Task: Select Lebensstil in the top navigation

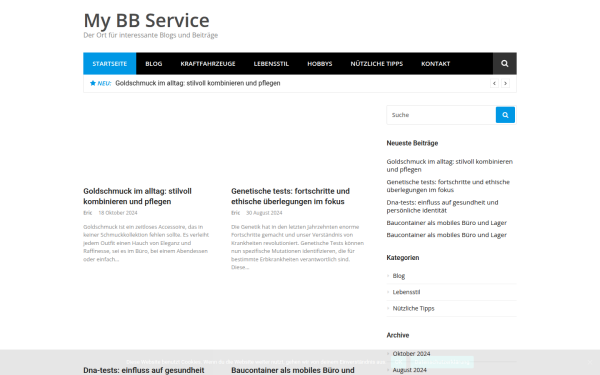Action: coord(271,64)
